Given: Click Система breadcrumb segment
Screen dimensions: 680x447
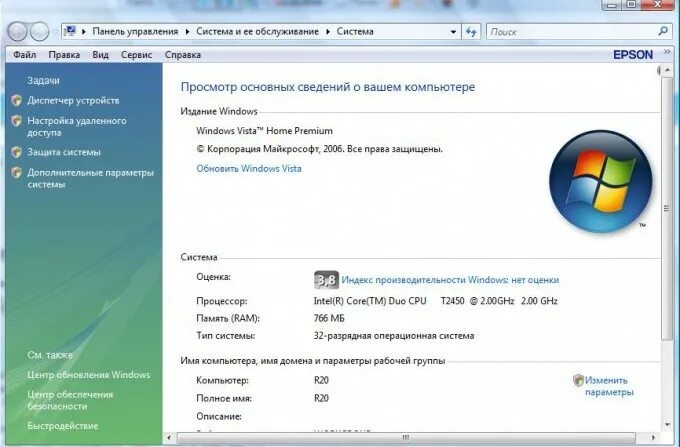Looking at the screenshot, I should (355, 32).
